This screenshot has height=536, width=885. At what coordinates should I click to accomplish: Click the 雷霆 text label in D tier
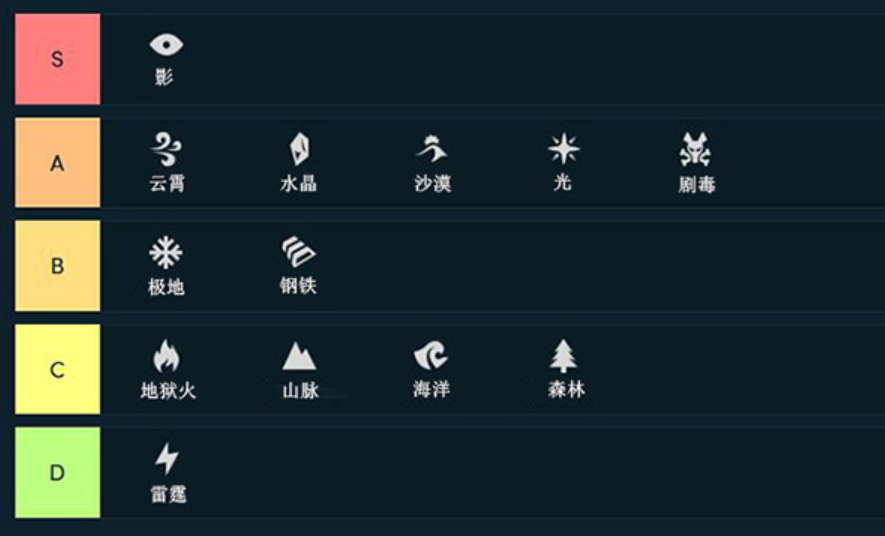(168, 493)
